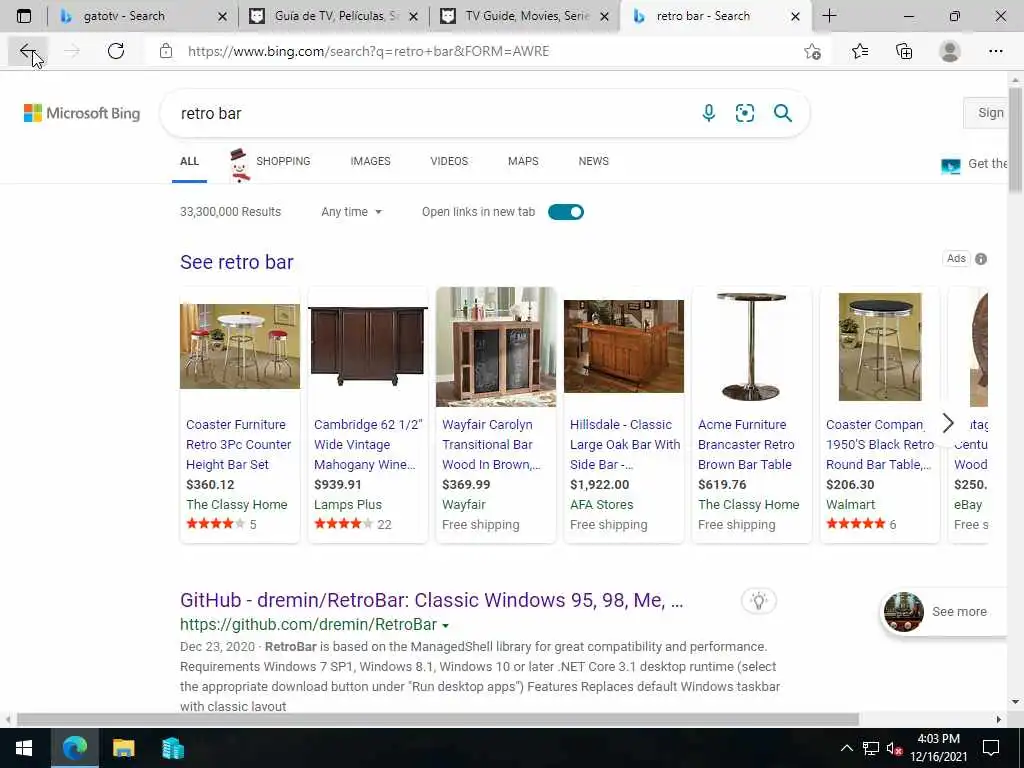The height and width of the screenshot is (768, 1024).
Task: Close the gatotv - Search tab
Action: [x=222, y=16]
